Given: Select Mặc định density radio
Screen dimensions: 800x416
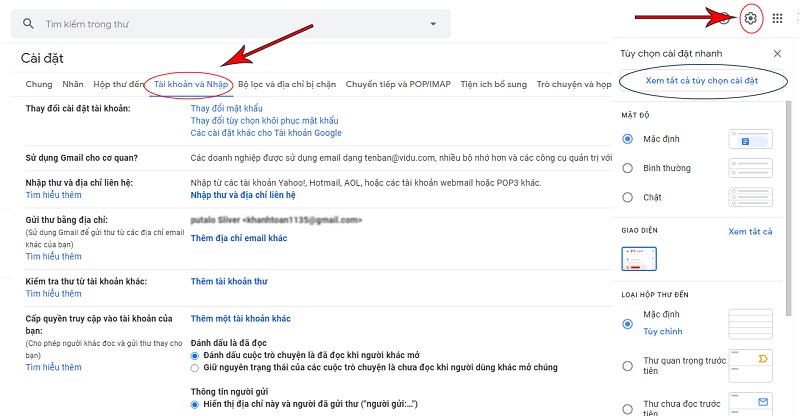Looking at the screenshot, I should point(628,139).
